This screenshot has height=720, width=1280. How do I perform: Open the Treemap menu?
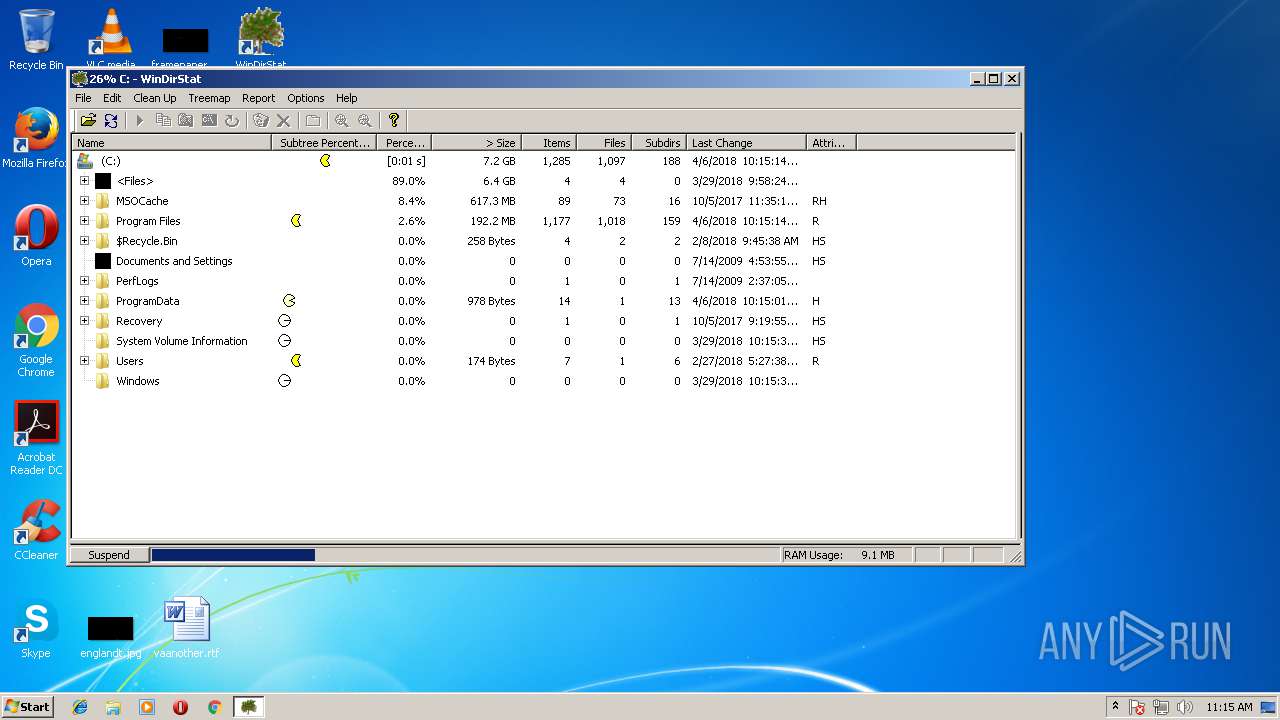209,98
